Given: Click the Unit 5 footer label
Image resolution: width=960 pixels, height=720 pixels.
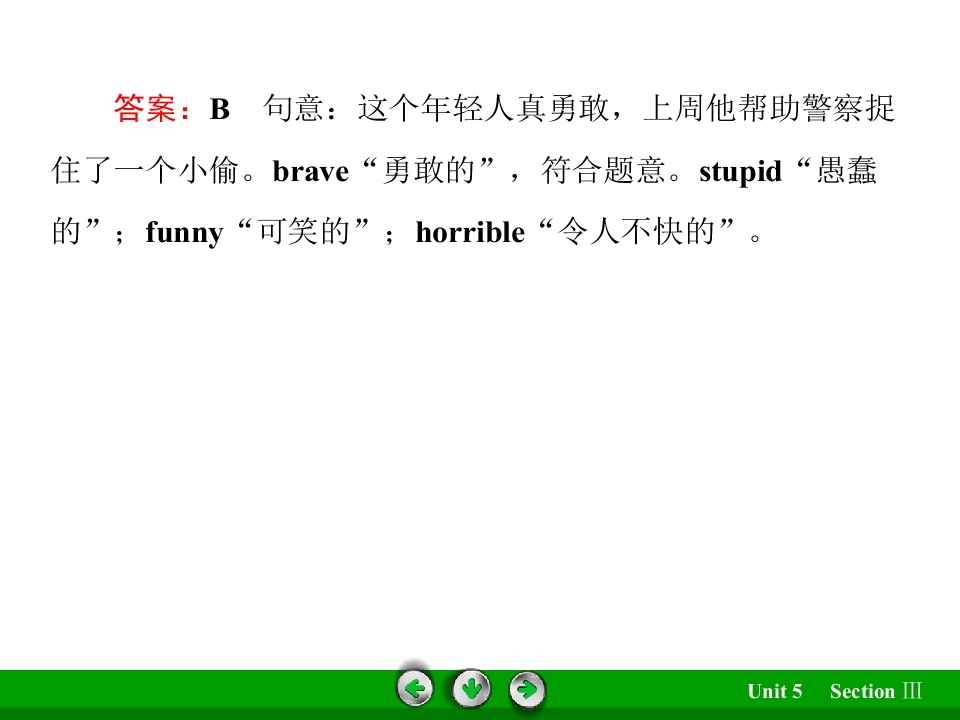Looking at the screenshot, I should [774, 691].
